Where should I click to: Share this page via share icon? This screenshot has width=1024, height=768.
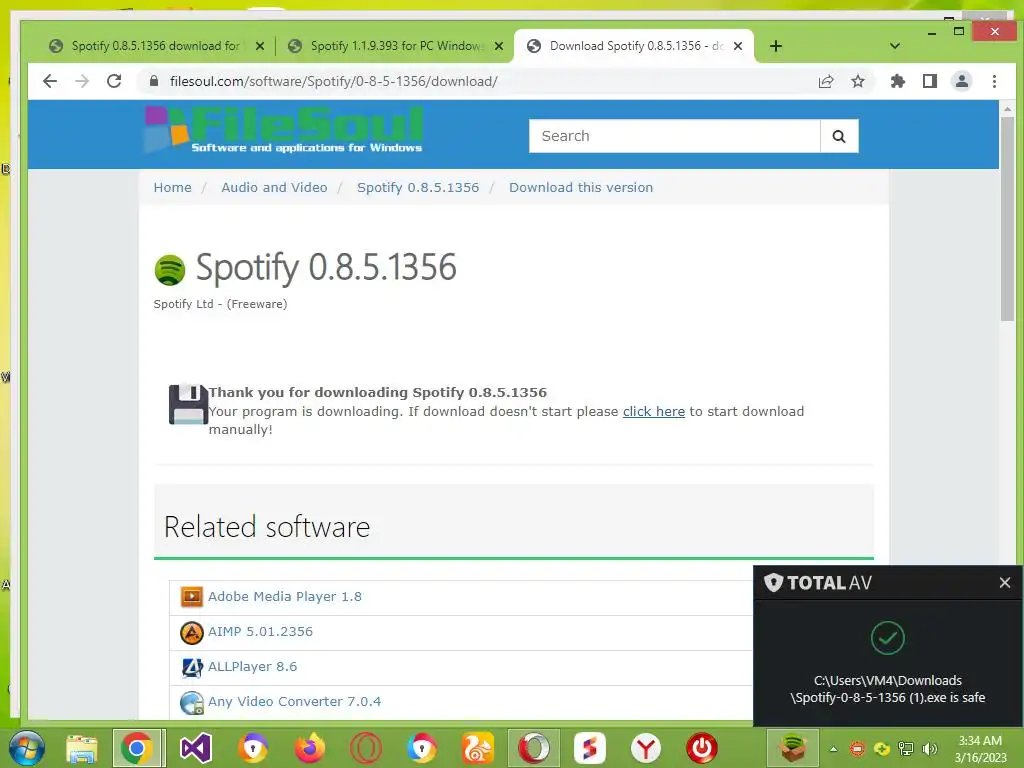click(826, 81)
